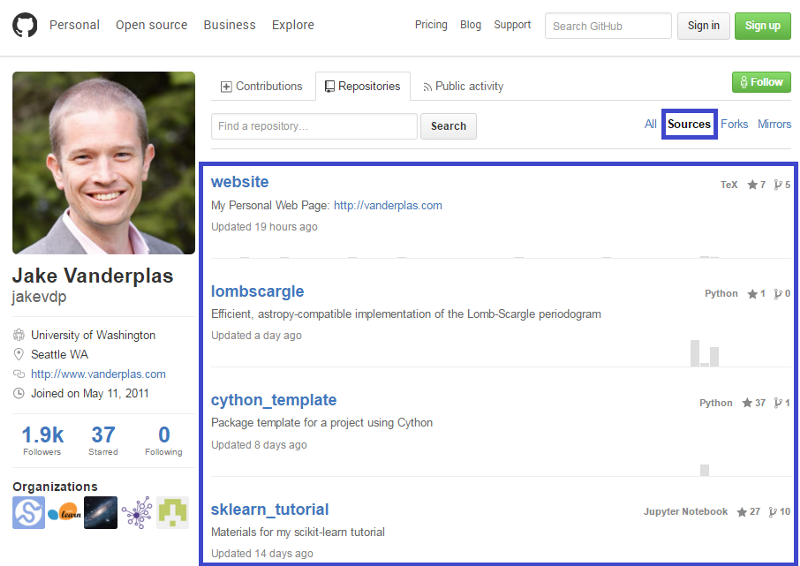View the 37 Starred repositories
The height and width of the screenshot is (566, 800).
click(x=103, y=440)
